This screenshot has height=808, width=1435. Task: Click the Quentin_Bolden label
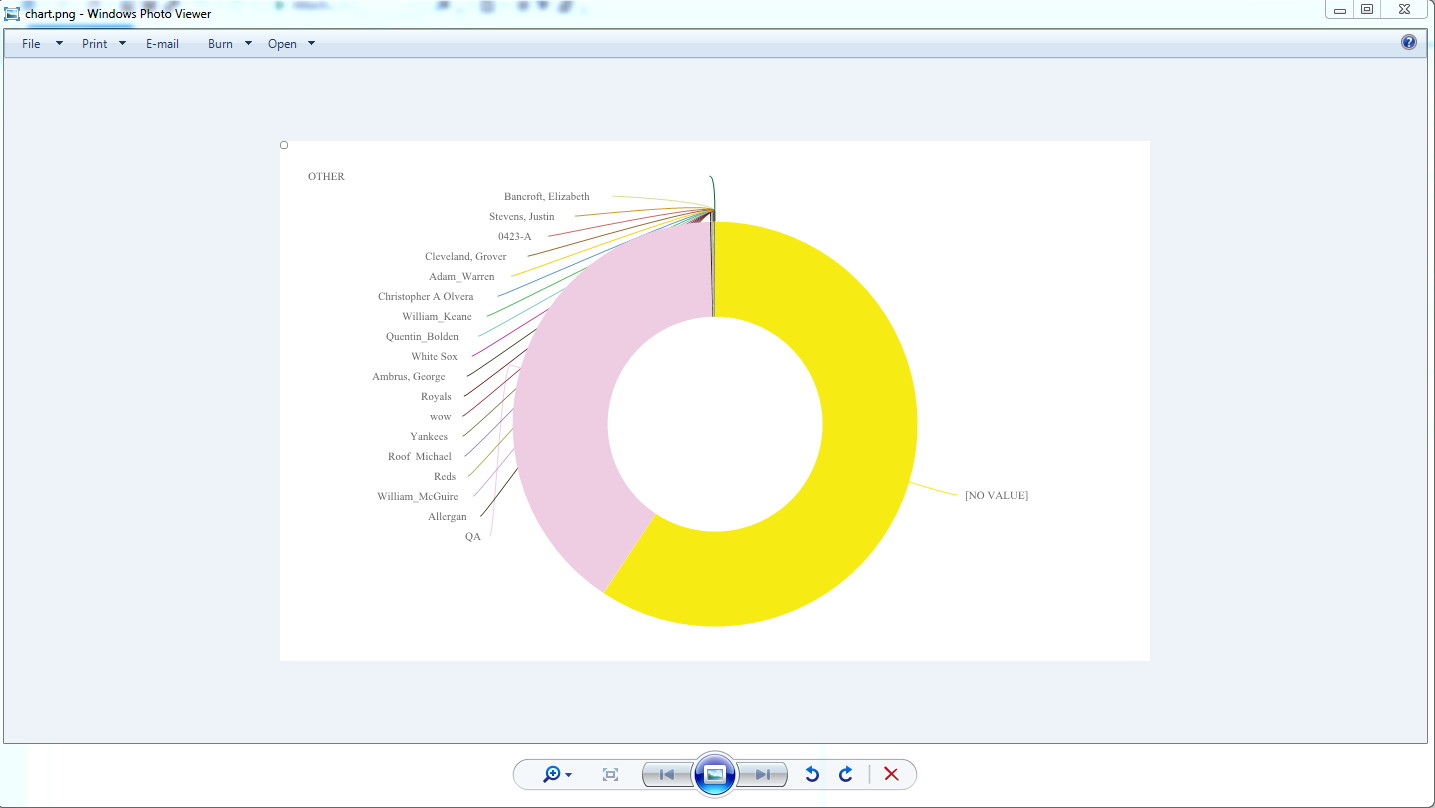click(x=422, y=336)
